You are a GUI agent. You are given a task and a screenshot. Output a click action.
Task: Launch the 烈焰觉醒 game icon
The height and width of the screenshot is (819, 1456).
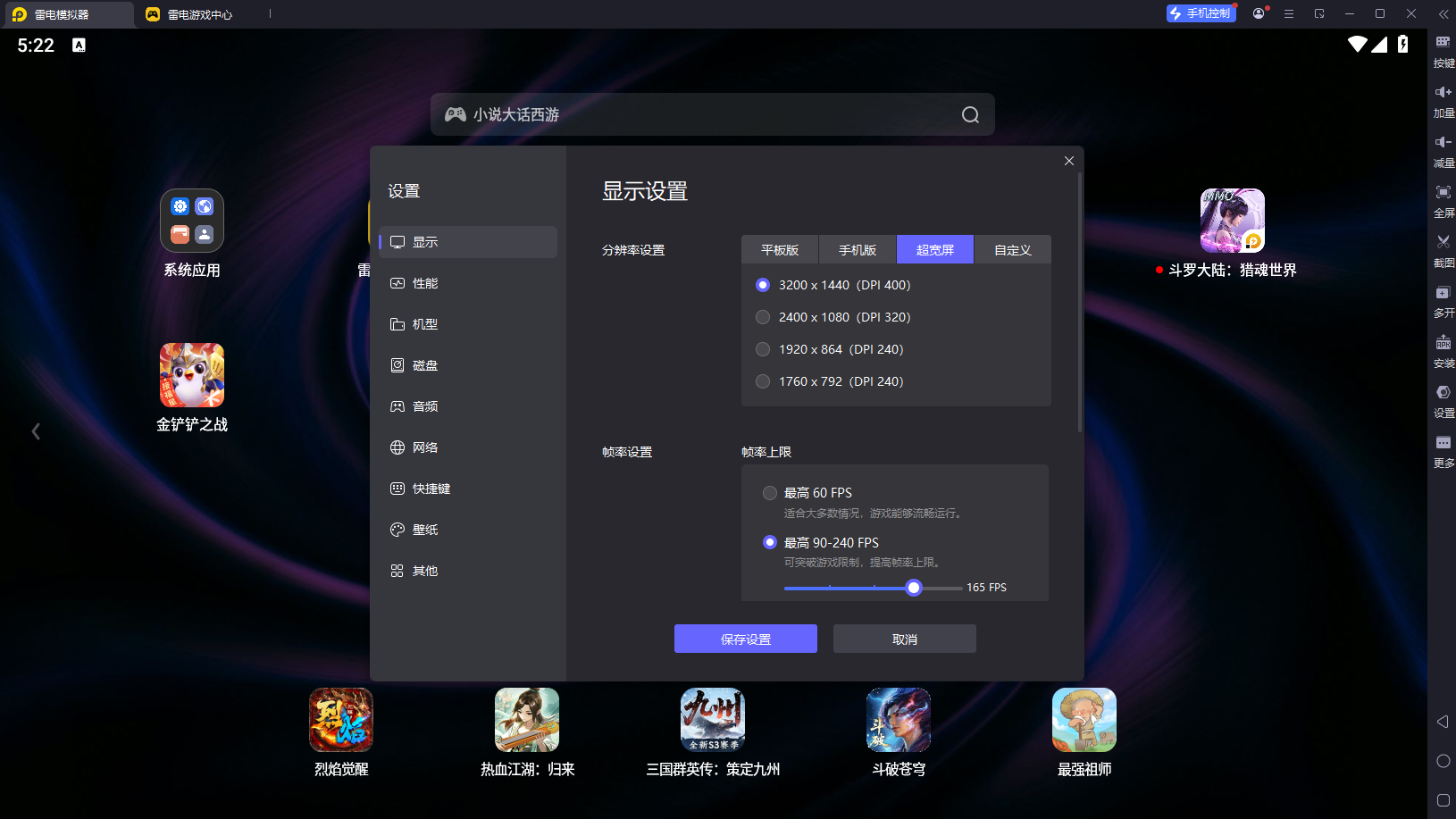pyautogui.click(x=341, y=720)
